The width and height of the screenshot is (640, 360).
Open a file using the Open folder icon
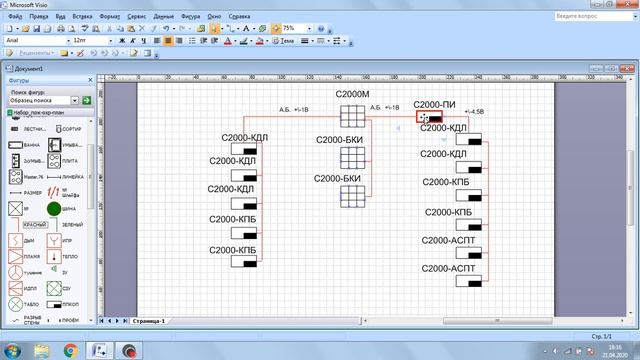click(x=25, y=29)
